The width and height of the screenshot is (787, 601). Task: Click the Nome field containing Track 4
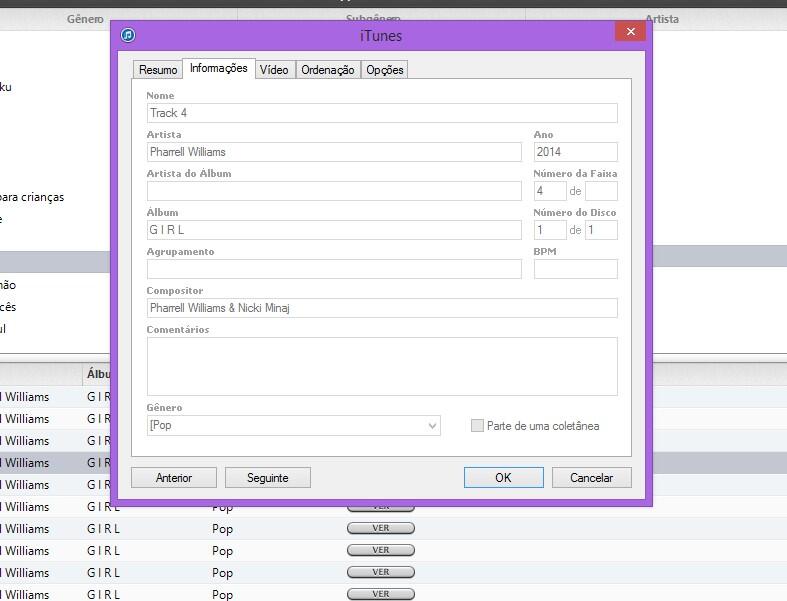coord(382,113)
